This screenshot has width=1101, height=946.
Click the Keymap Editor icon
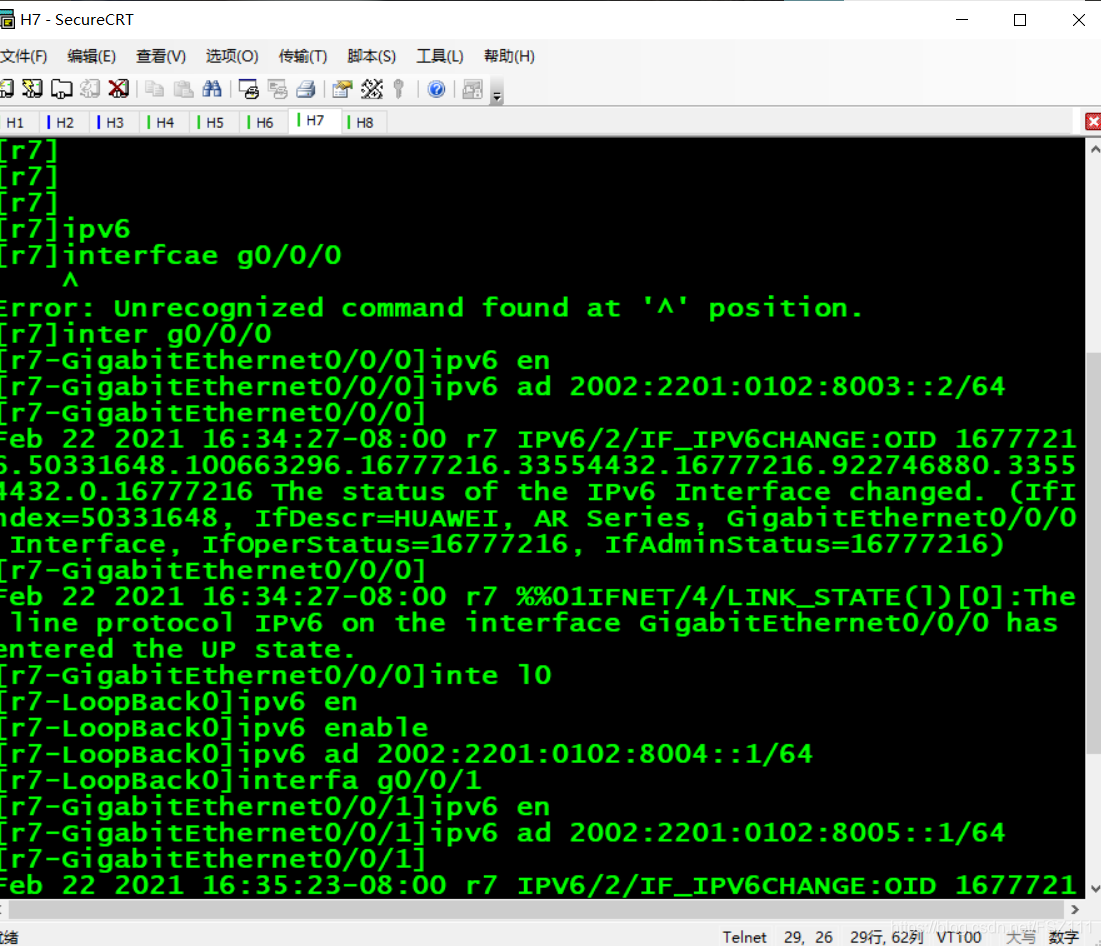click(x=371, y=89)
